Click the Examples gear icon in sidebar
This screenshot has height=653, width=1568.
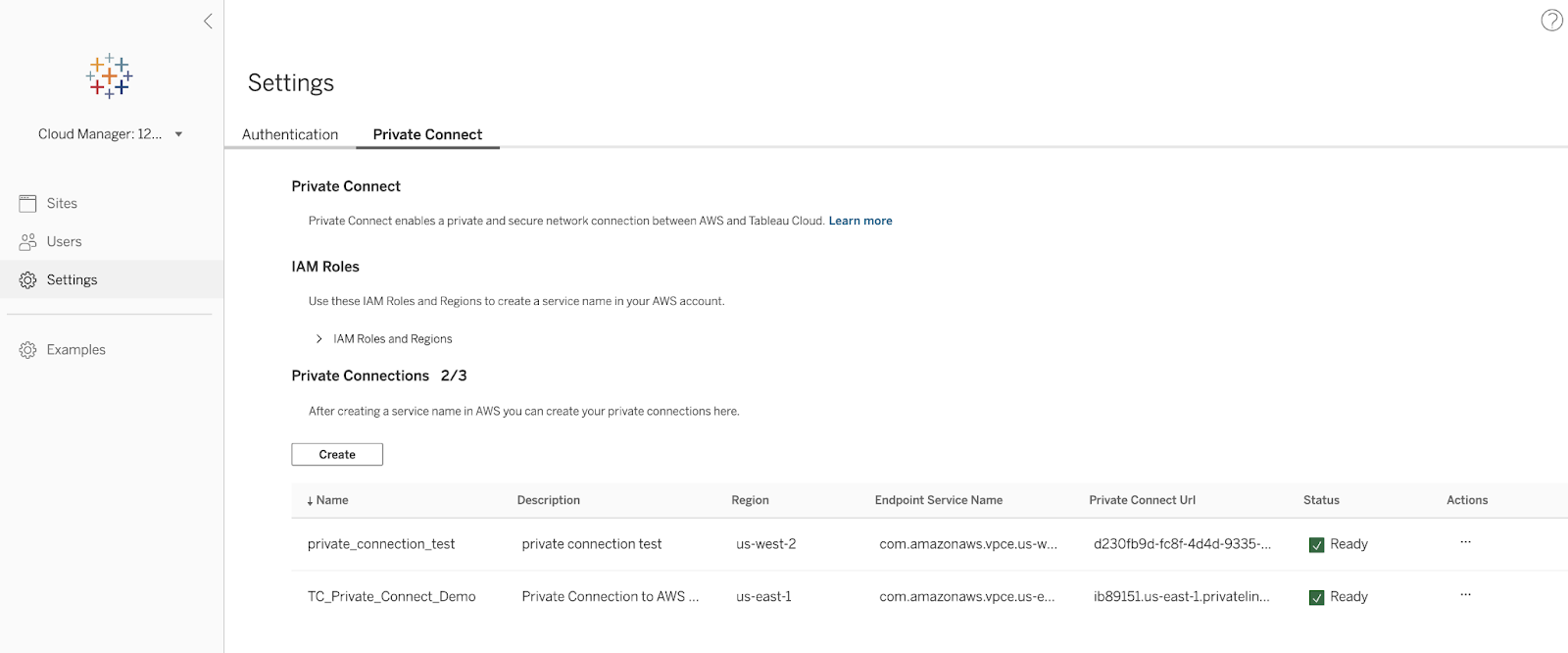tap(27, 350)
